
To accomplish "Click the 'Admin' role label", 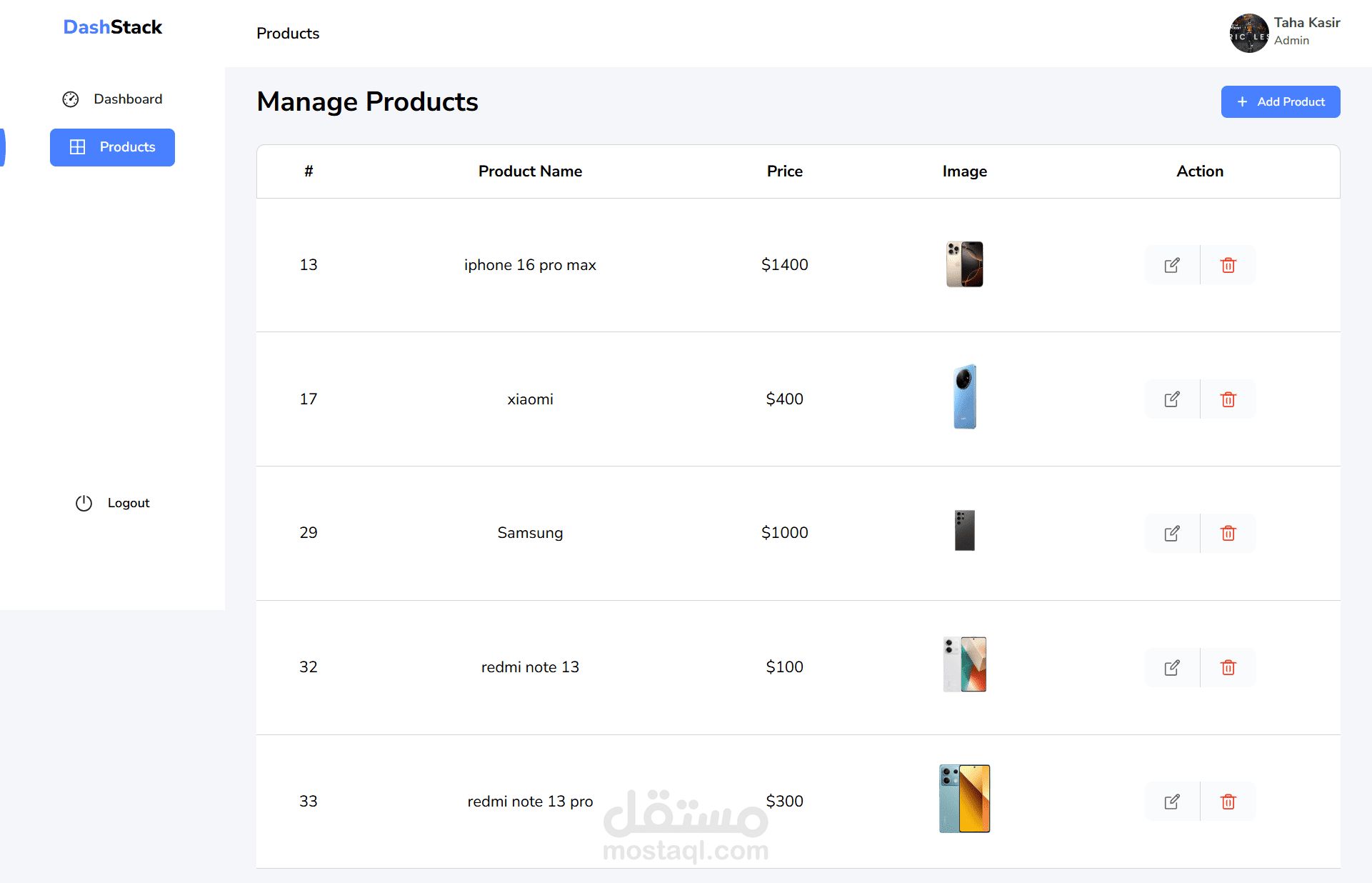I will (1291, 41).
